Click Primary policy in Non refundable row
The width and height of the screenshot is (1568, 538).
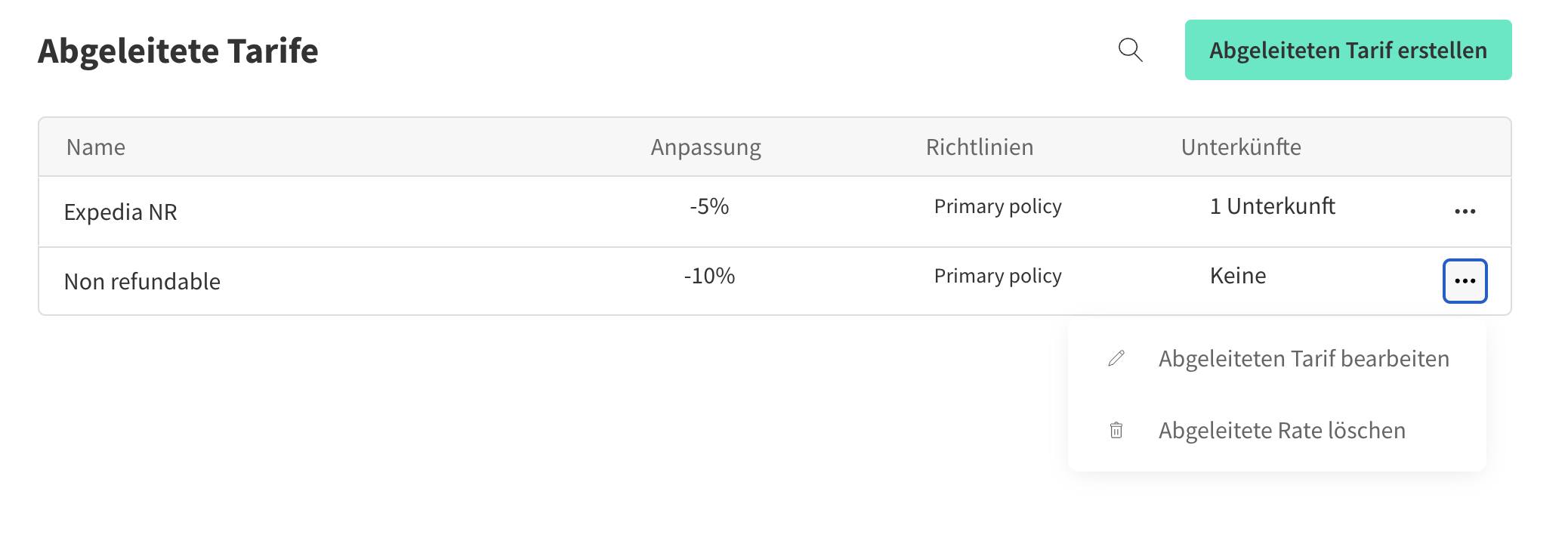click(x=998, y=276)
